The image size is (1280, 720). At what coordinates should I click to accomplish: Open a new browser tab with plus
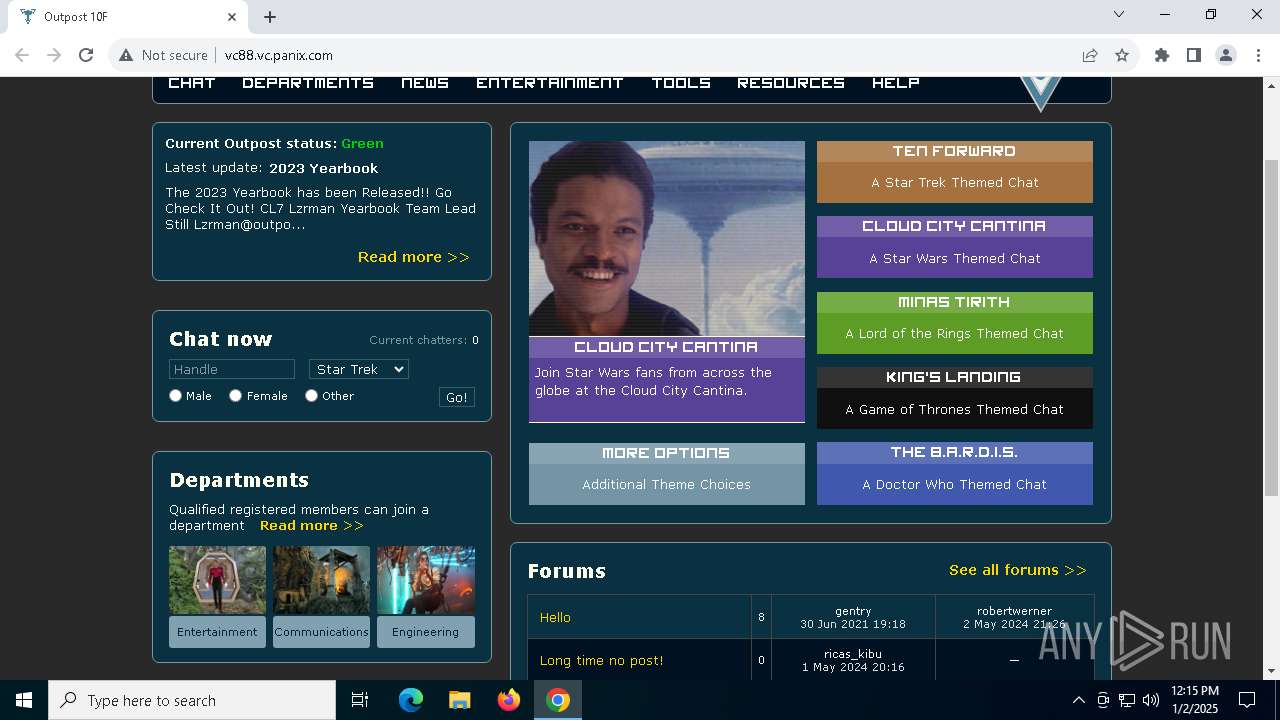tap(270, 17)
